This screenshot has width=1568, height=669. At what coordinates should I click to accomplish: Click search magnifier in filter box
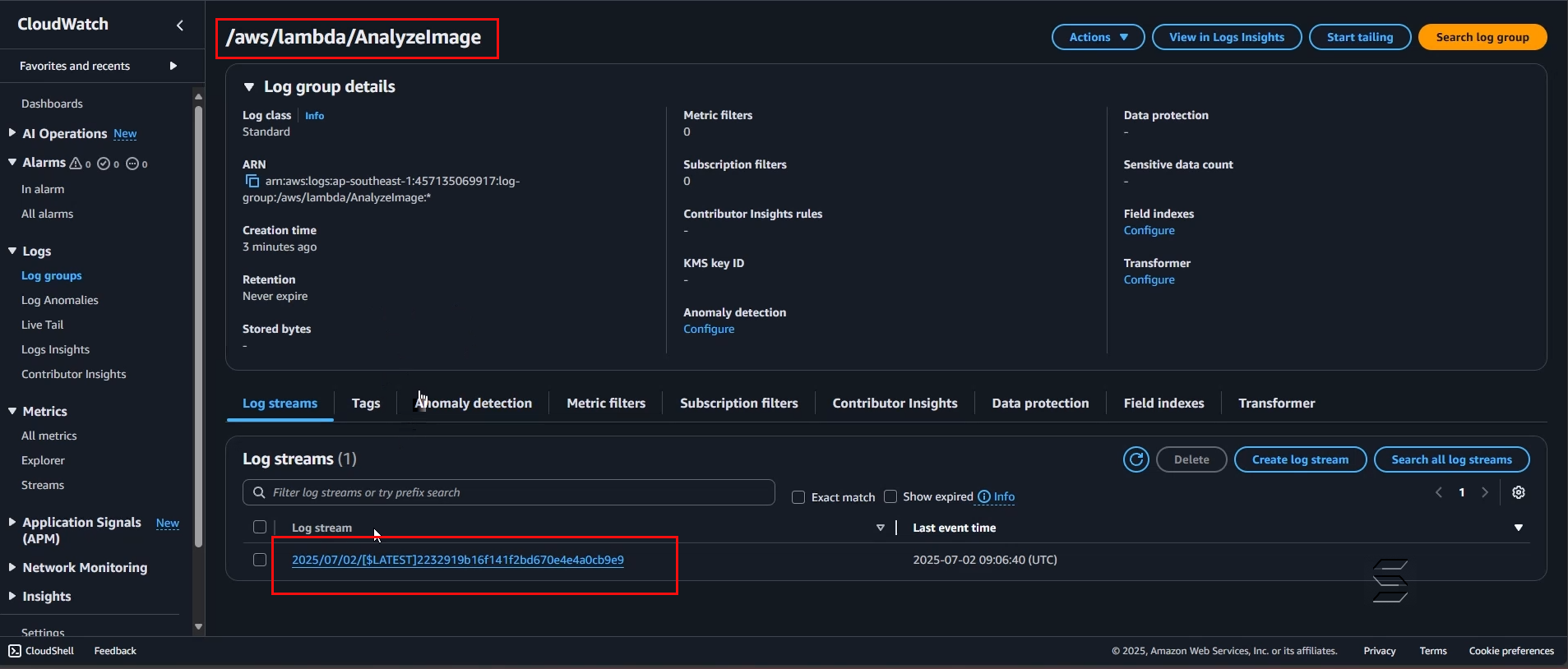point(258,492)
